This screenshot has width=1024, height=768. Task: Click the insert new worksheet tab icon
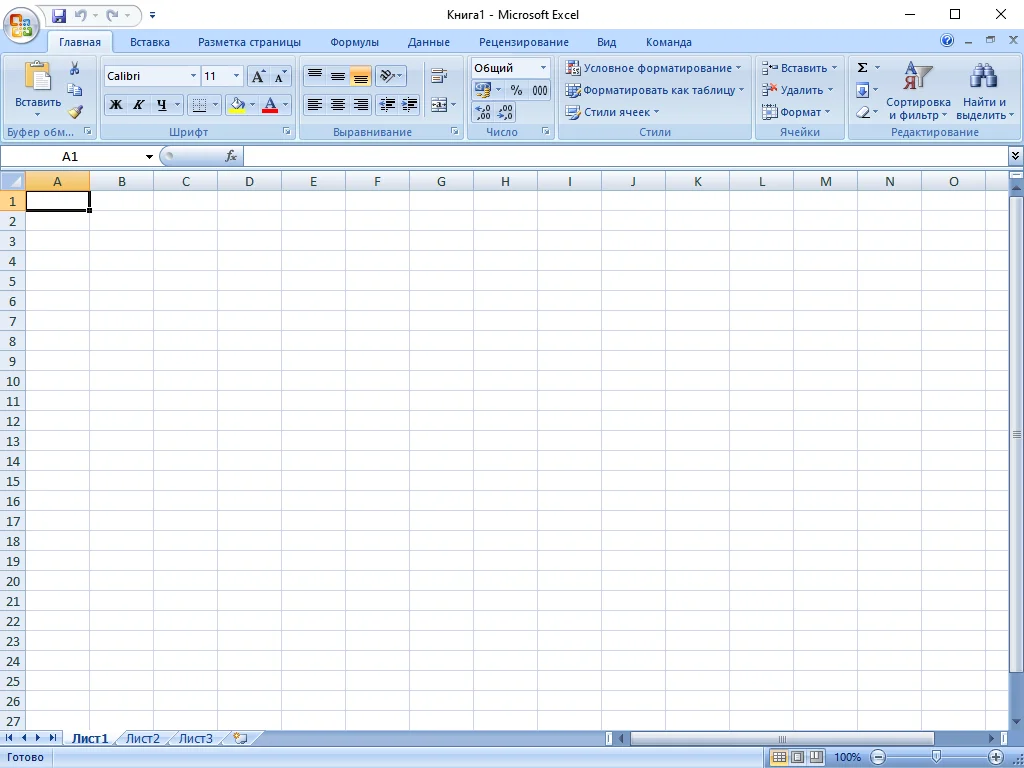tap(240, 739)
